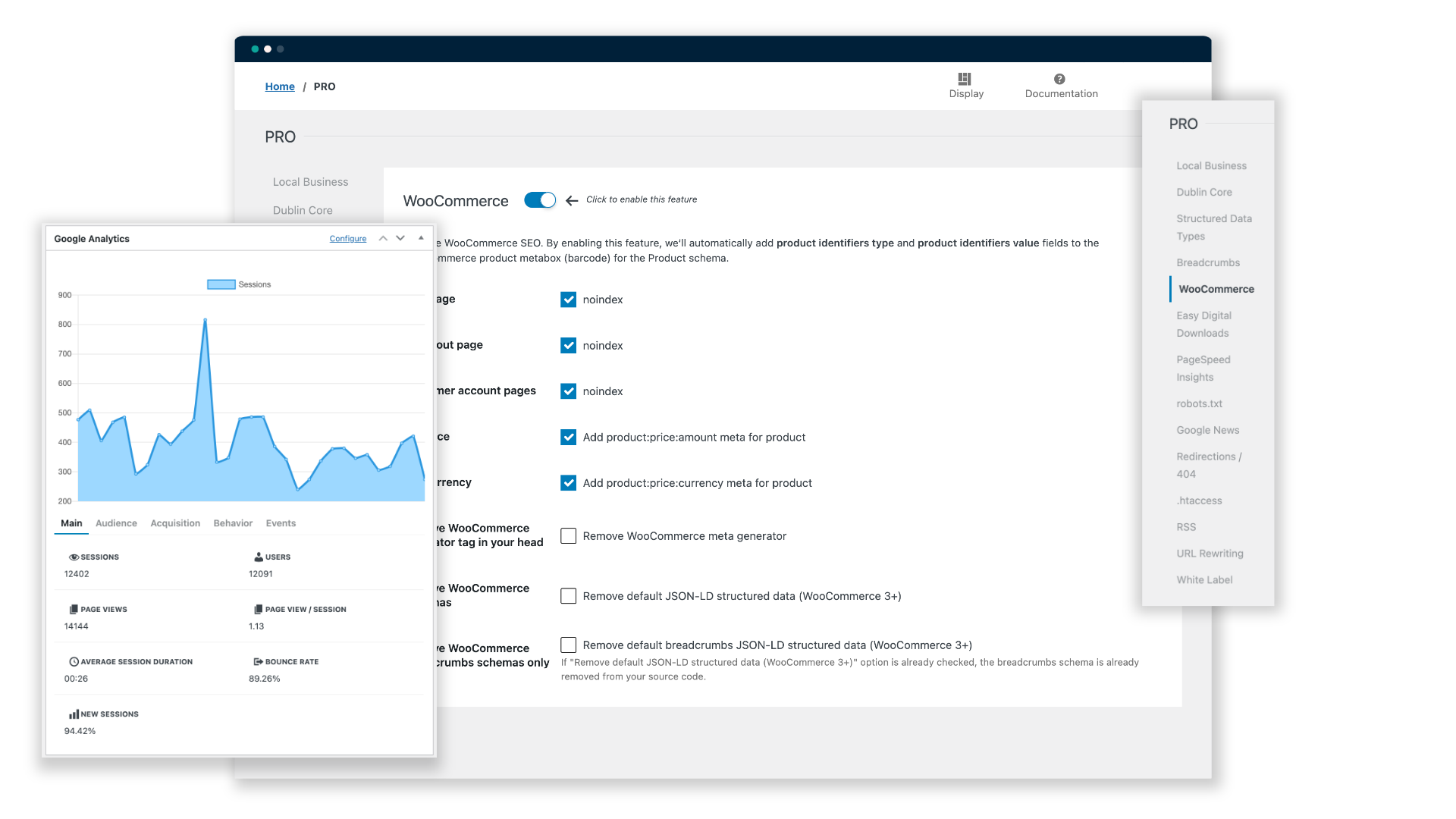
Task: Move Google Analytics widget up arrow
Action: click(x=383, y=239)
